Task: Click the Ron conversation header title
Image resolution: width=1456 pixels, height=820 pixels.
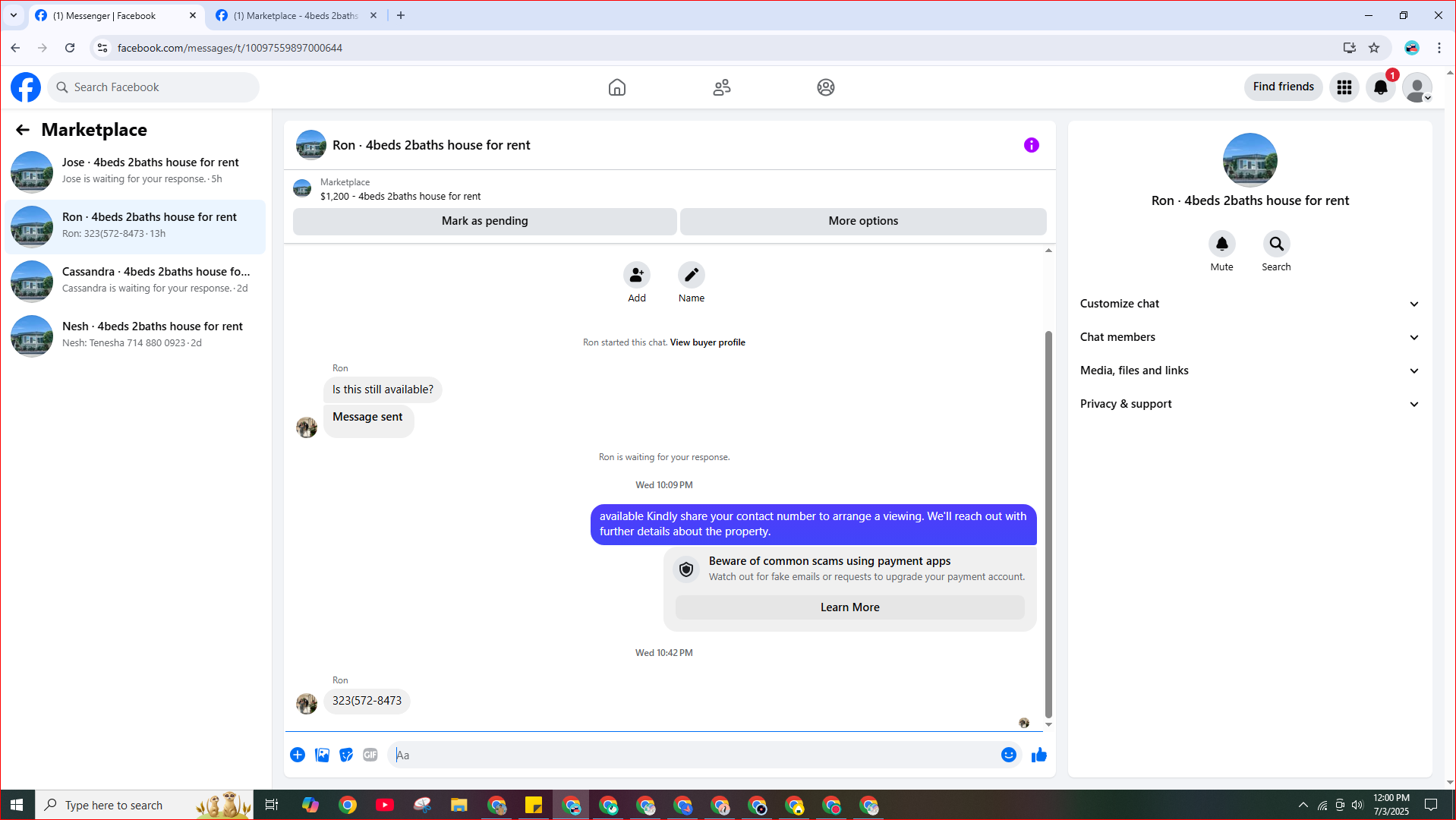Action: point(431,145)
